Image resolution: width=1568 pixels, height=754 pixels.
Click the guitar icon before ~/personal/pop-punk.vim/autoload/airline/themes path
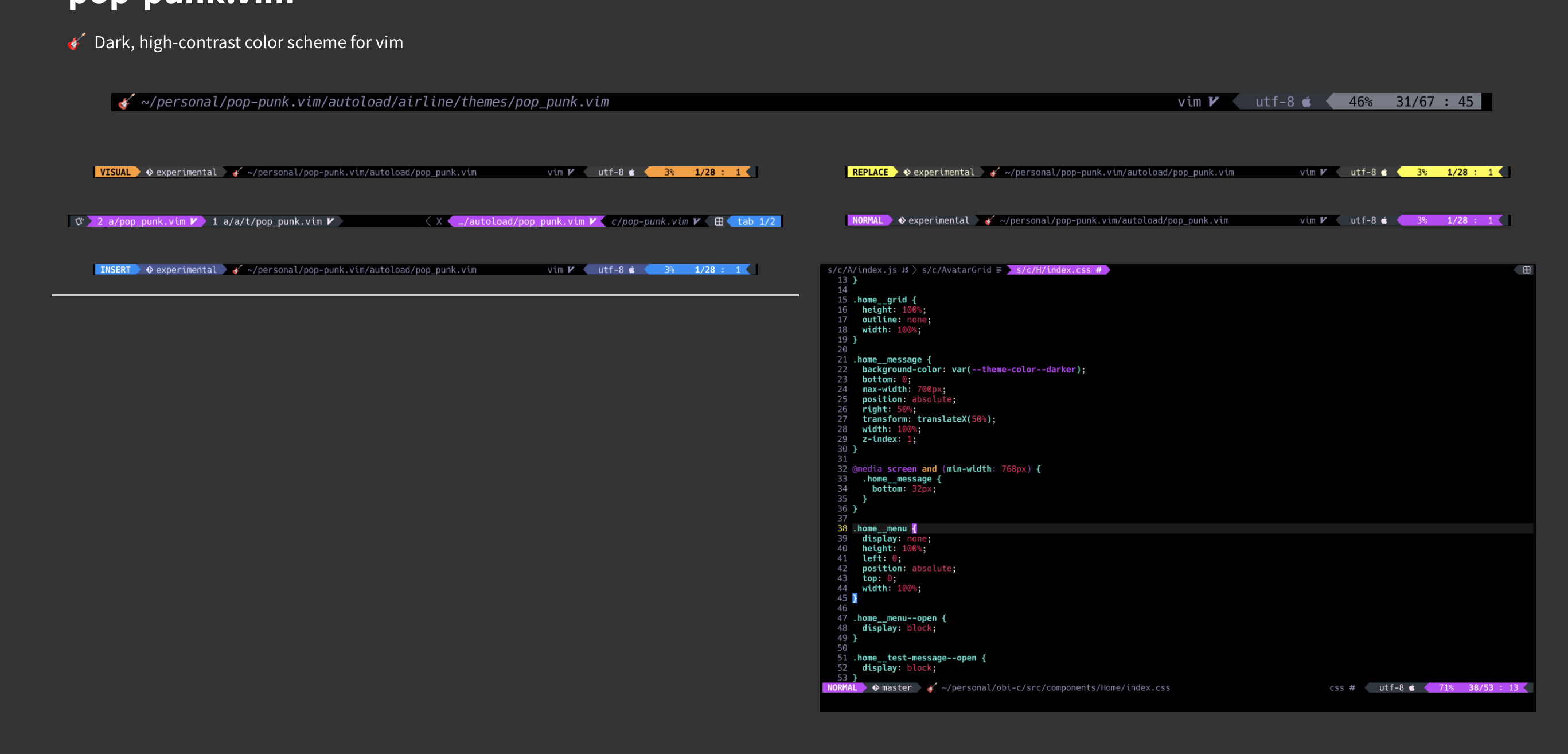126,102
